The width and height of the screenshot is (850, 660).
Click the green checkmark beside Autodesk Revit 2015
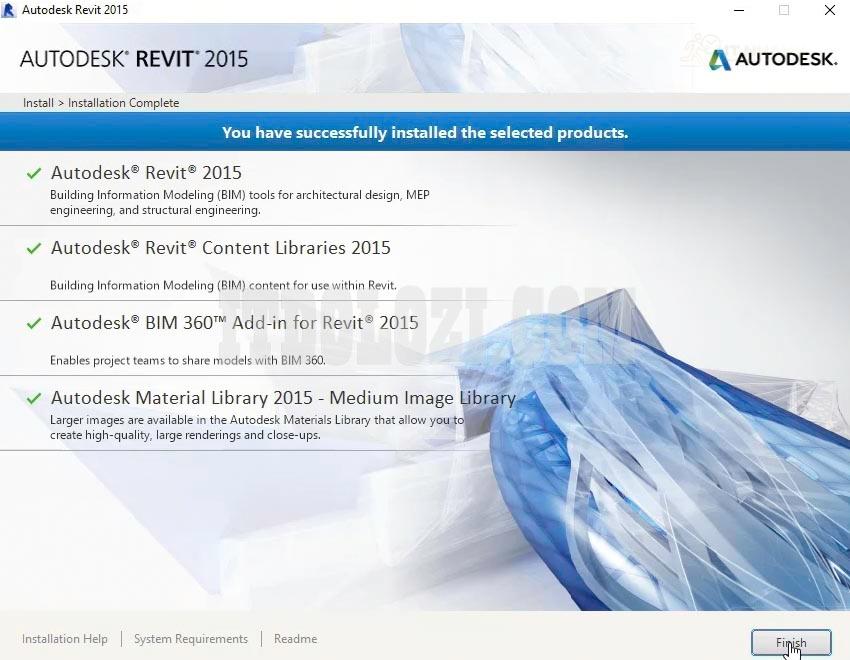[x=34, y=174]
